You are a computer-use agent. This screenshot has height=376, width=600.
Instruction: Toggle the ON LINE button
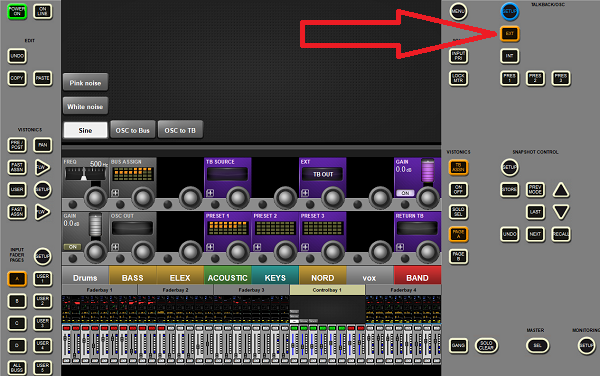coord(42,11)
